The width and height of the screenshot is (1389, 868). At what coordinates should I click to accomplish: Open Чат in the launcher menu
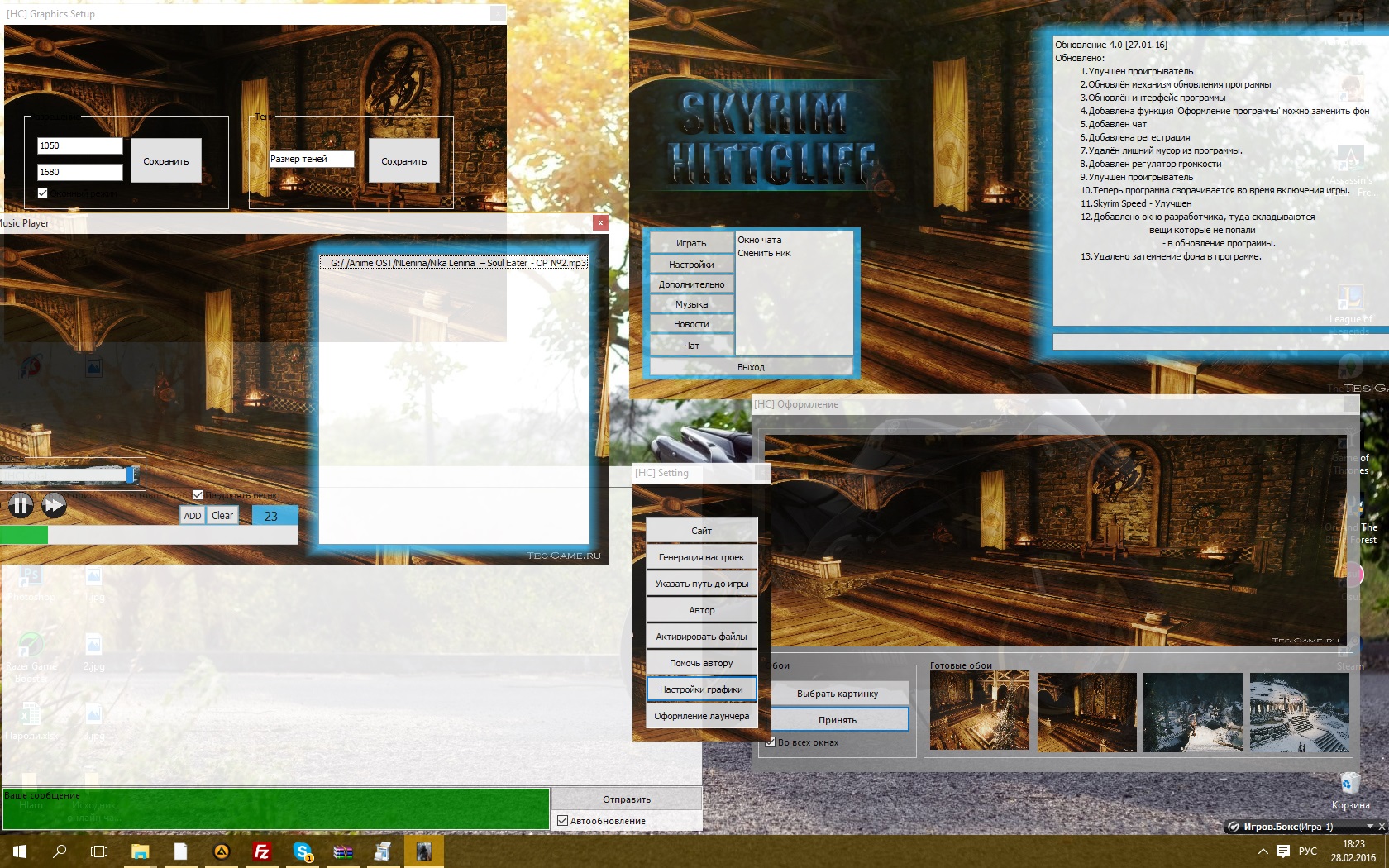(691, 346)
